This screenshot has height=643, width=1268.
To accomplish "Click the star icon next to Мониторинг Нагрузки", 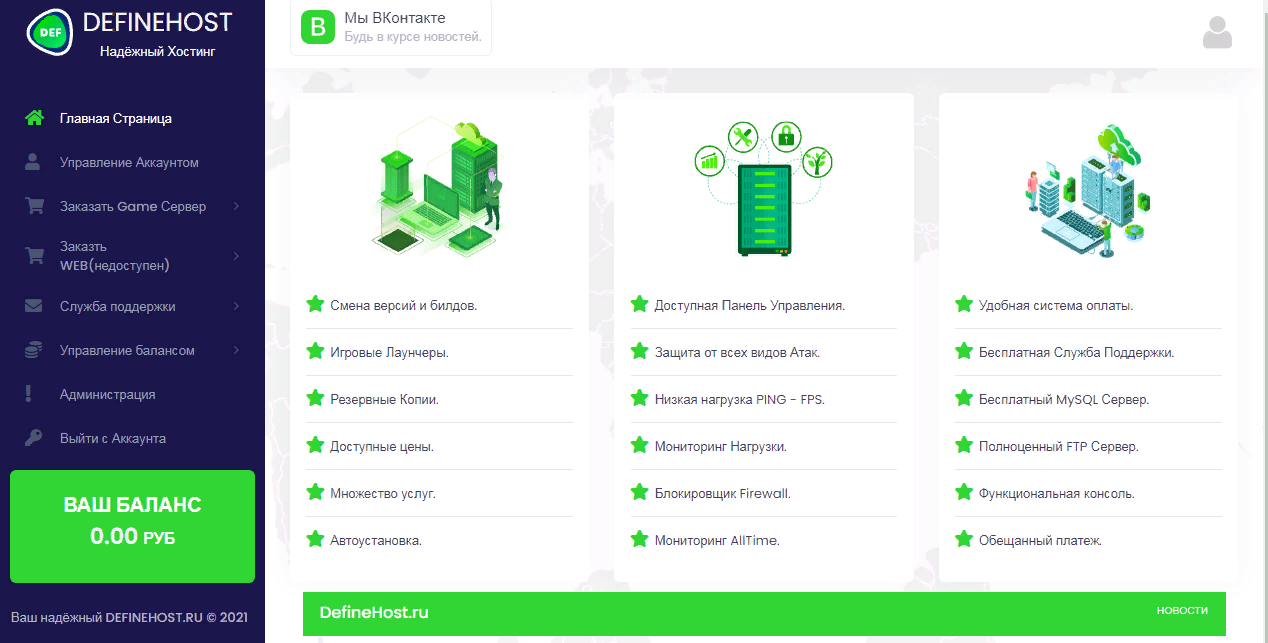I will [639, 445].
